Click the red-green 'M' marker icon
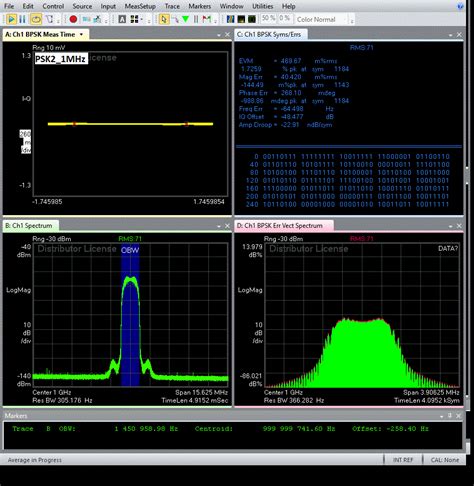The image size is (474, 486). click(207, 19)
